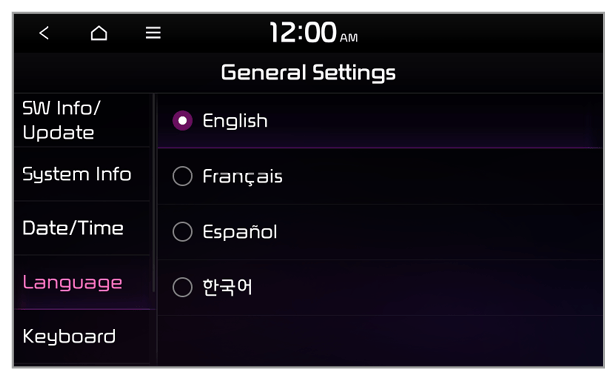
Task: Tap the Español language row text
Action: coord(240,232)
